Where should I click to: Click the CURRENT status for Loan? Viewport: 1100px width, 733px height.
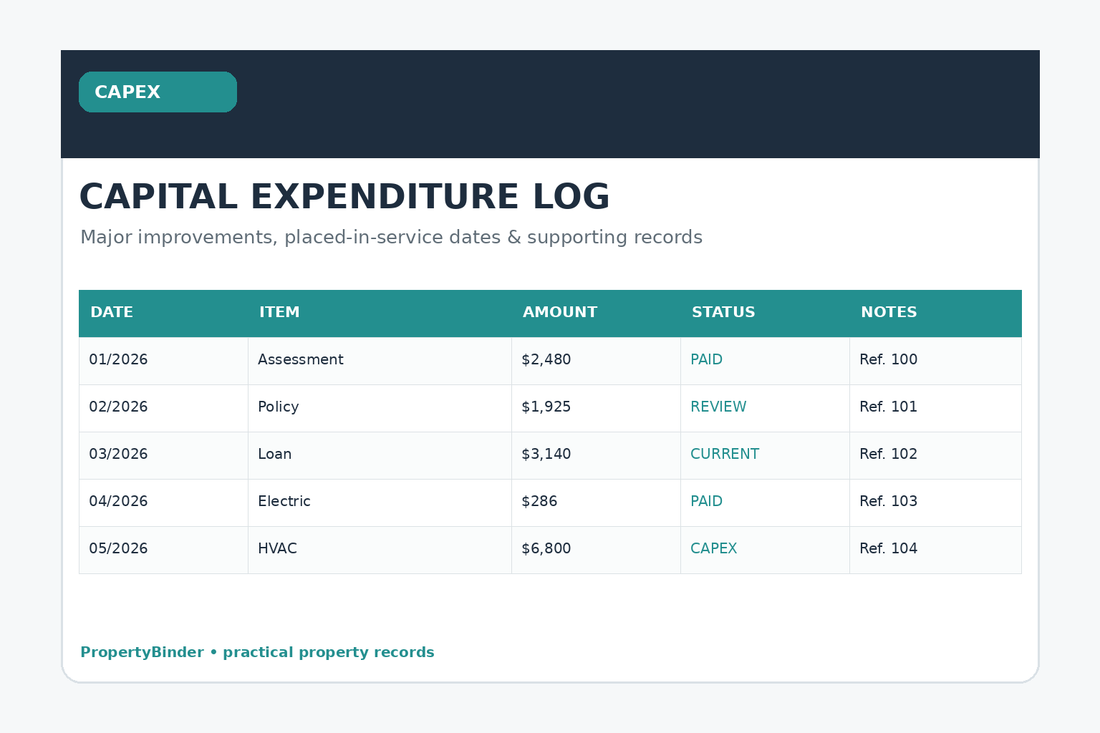pos(725,454)
